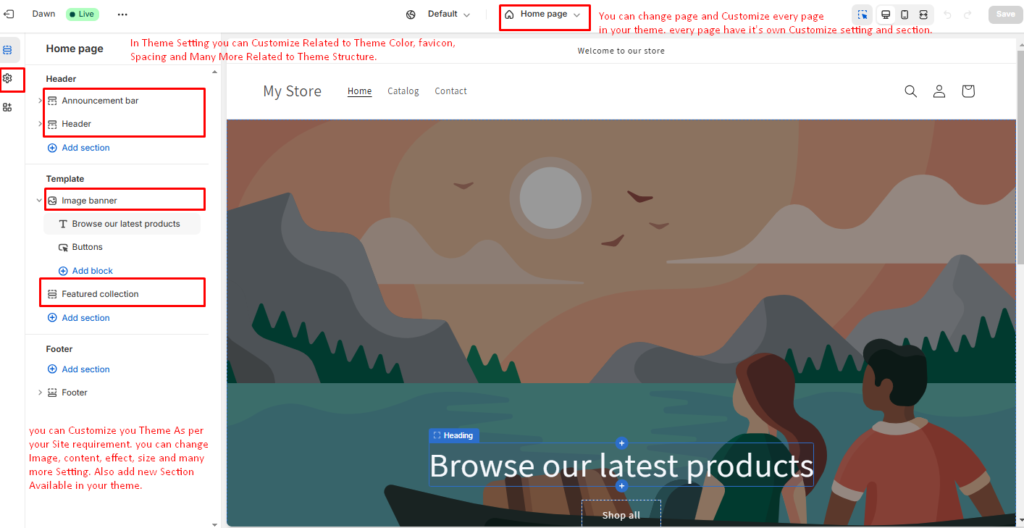Select the Featured collection section
1024x528 pixels.
[x=100, y=294]
